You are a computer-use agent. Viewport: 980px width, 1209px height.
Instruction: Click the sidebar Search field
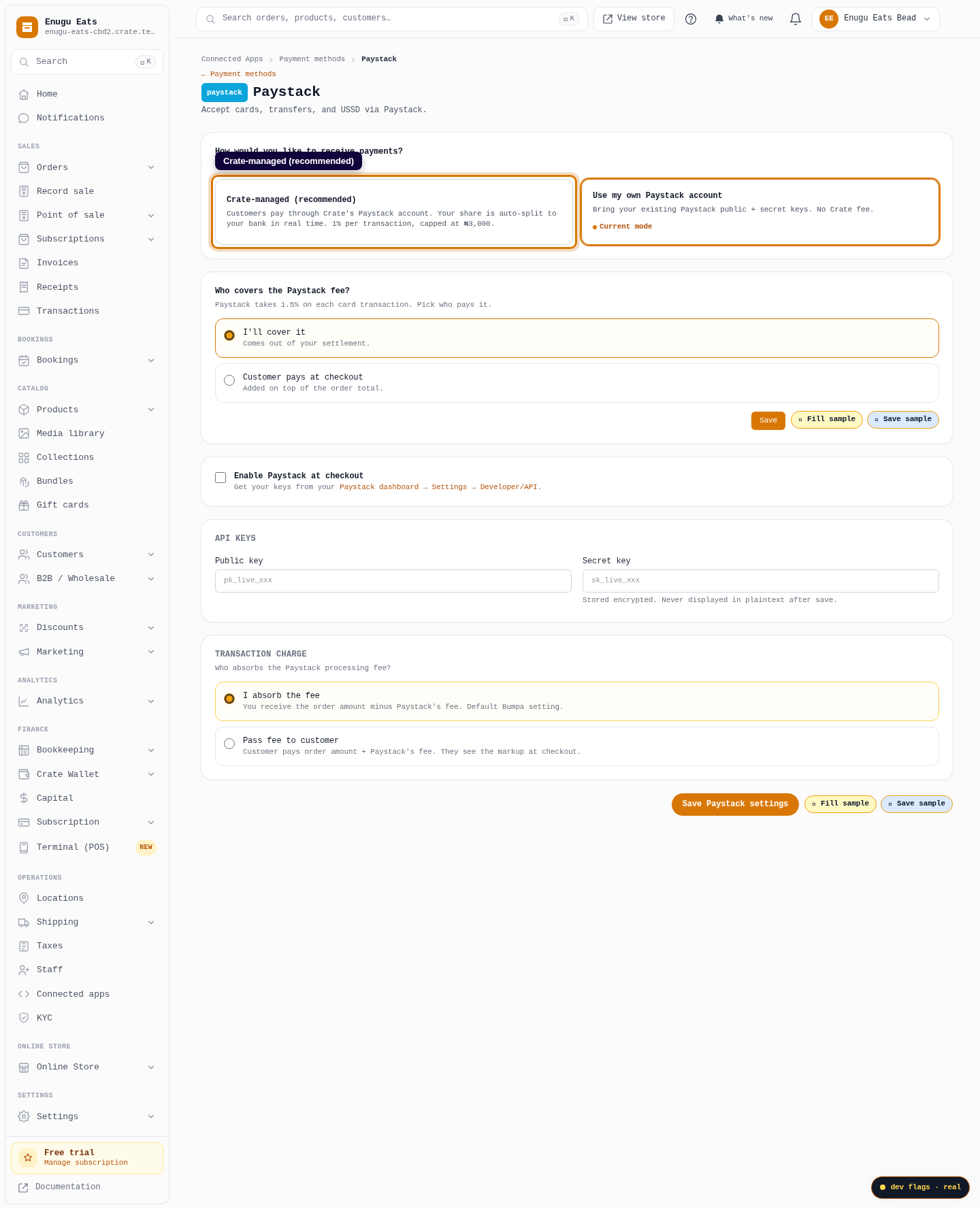[x=87, y=62]
